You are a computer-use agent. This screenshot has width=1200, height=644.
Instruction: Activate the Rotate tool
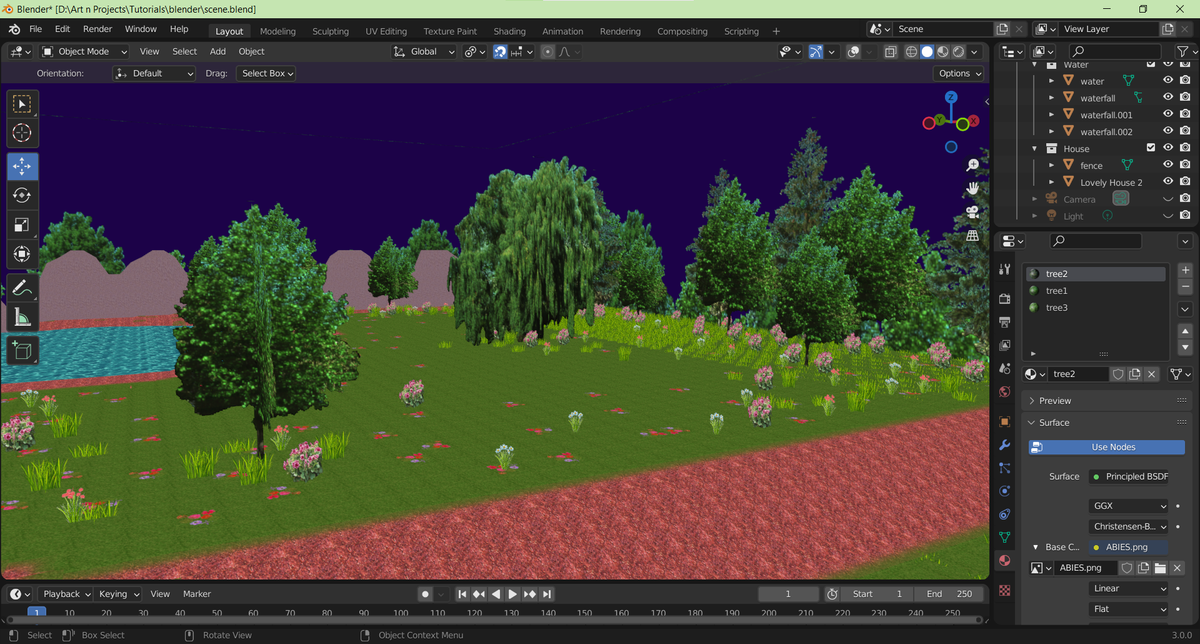(23, 195)
